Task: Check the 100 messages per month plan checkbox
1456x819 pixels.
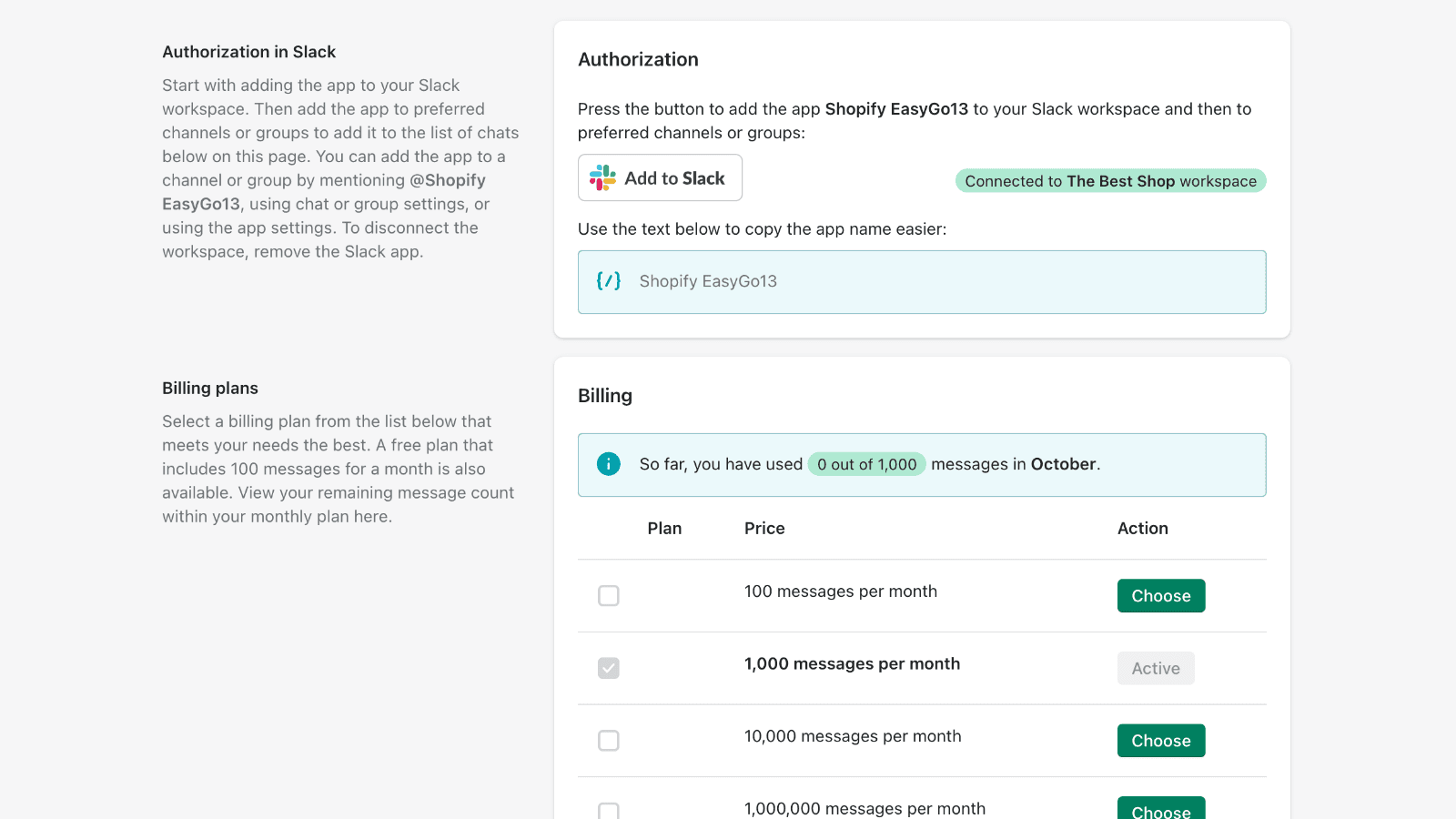Action: point(608,595)
